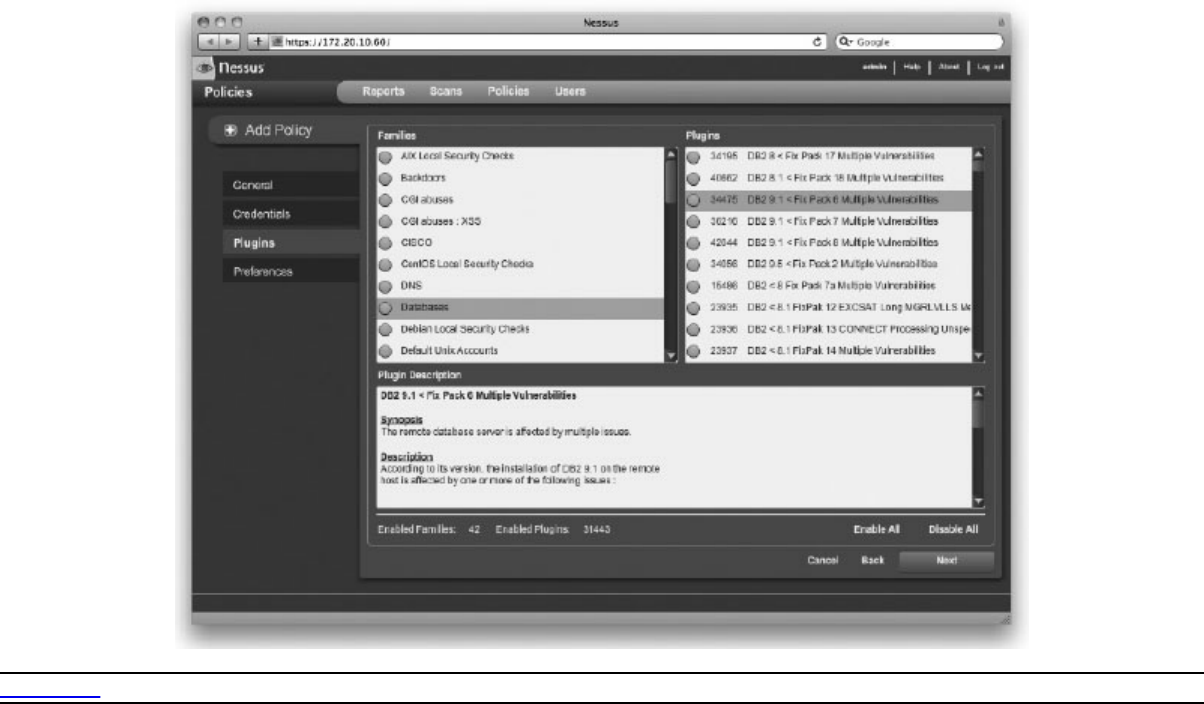Toggle status circle of plugin 40662

point(694,177)
